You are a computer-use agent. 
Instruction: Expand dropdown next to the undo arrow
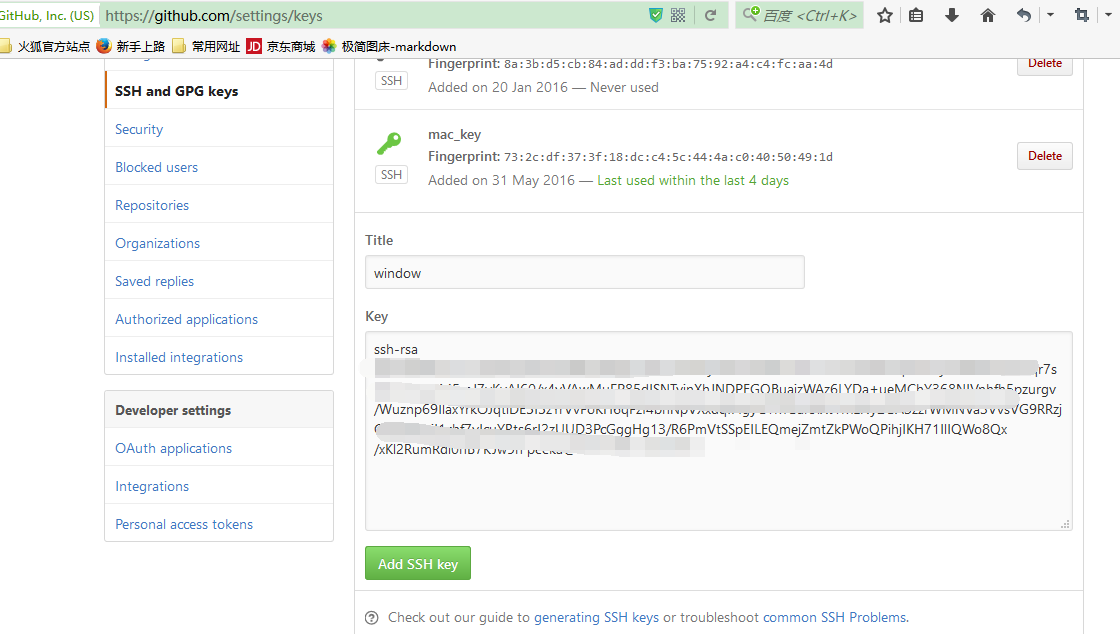click(1050, 15)
